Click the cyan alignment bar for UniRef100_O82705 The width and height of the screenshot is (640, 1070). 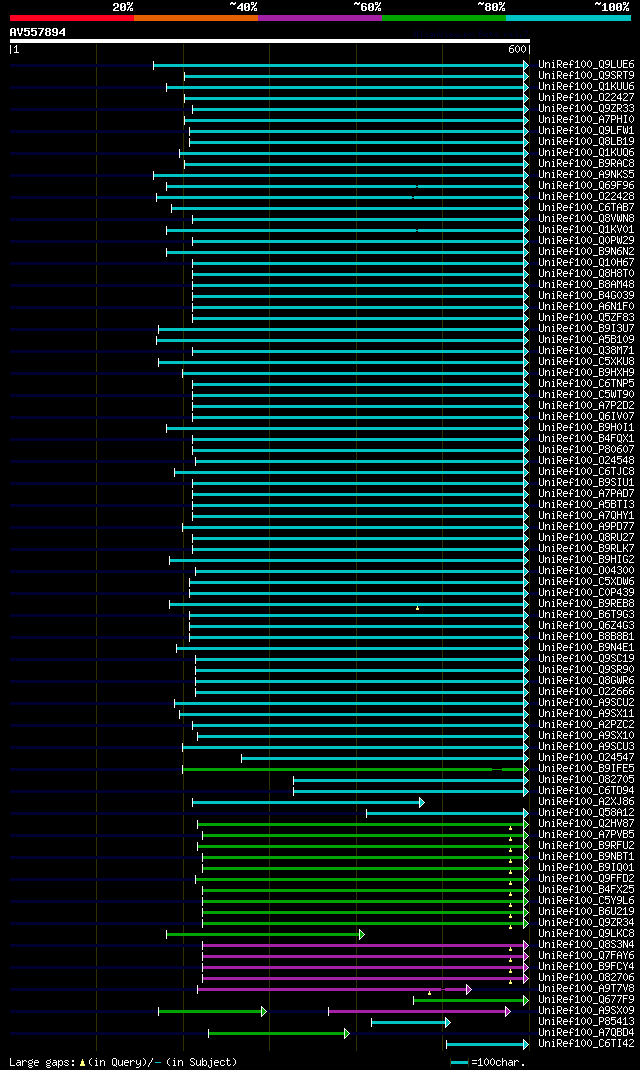[409, 780]
